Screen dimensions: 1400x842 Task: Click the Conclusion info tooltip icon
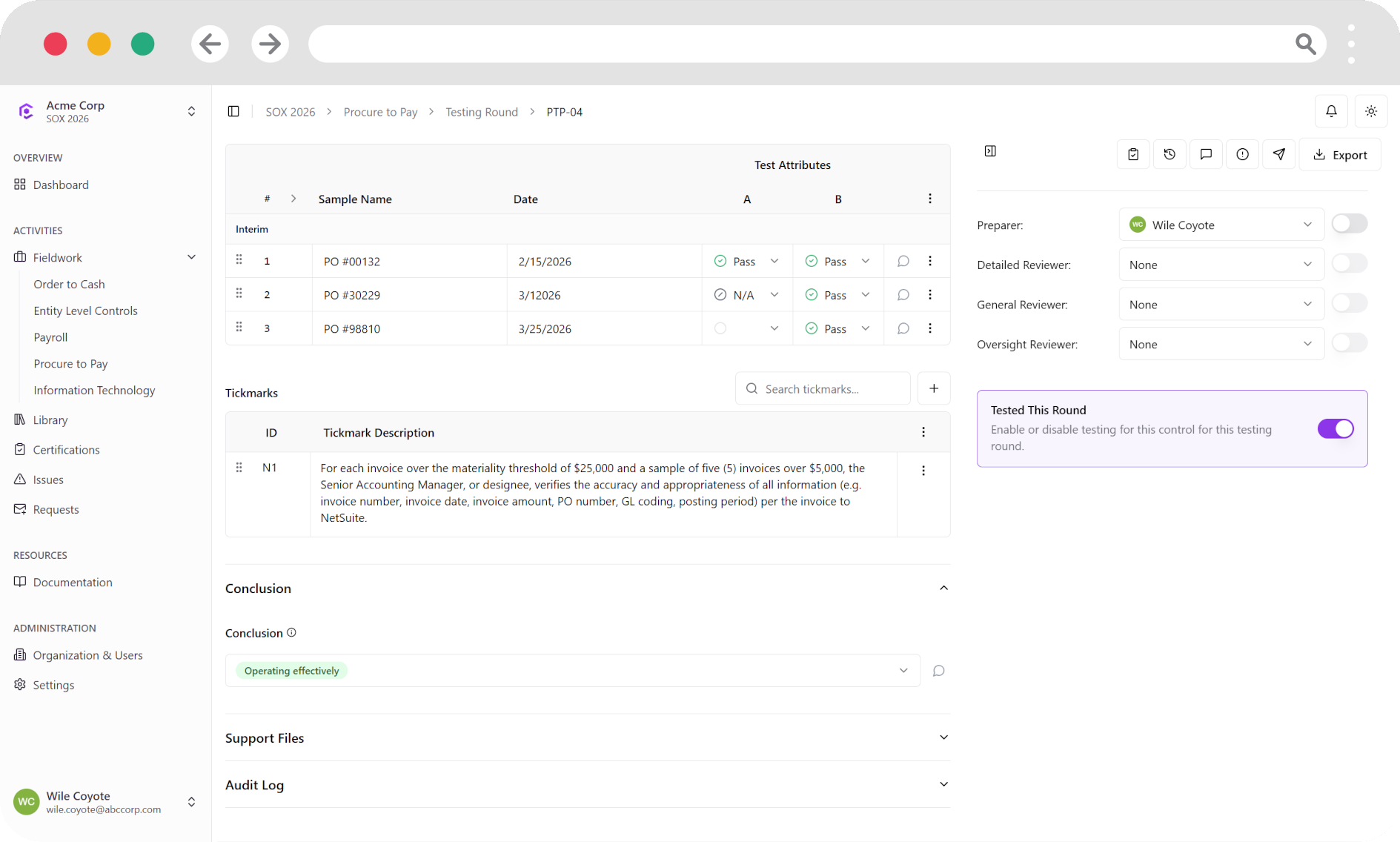291,632
